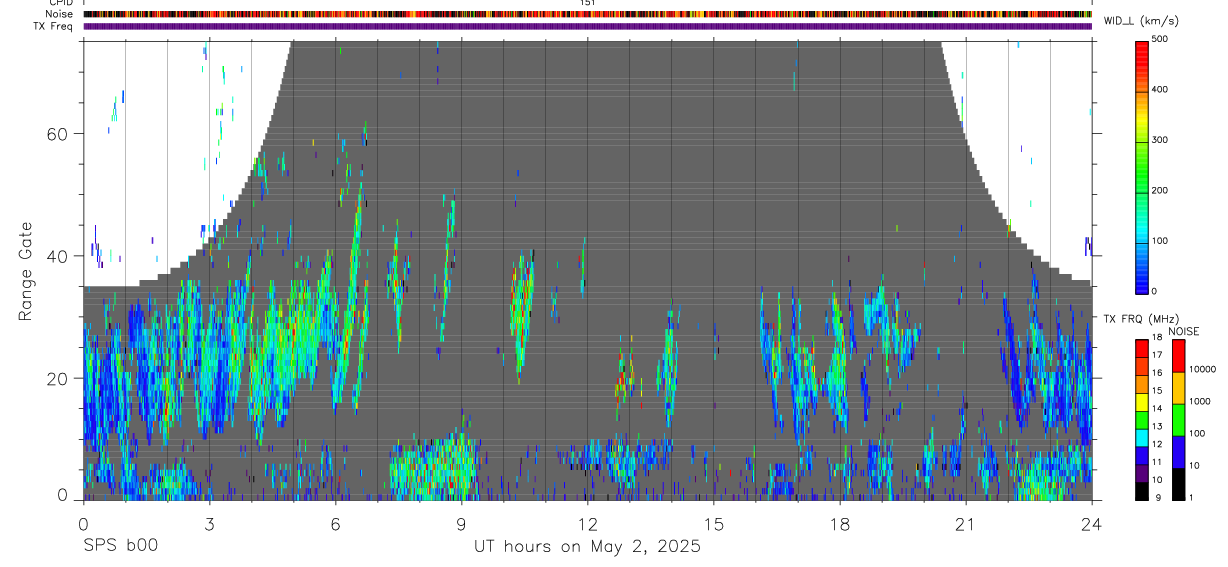Click the 17 label in TX FRQ legend
Screen dimensions: 1228x567
(x=1157, y=355)
